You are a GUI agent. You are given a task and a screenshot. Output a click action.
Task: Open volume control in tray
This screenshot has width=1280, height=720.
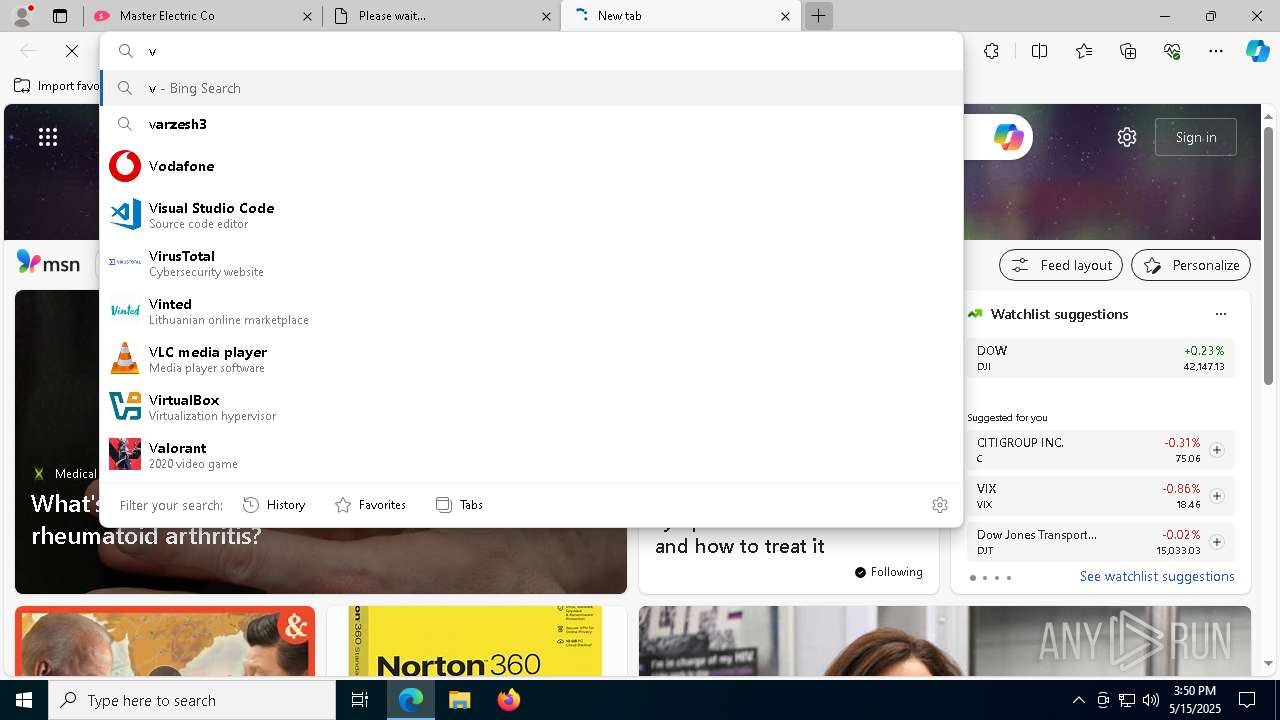1150,700
